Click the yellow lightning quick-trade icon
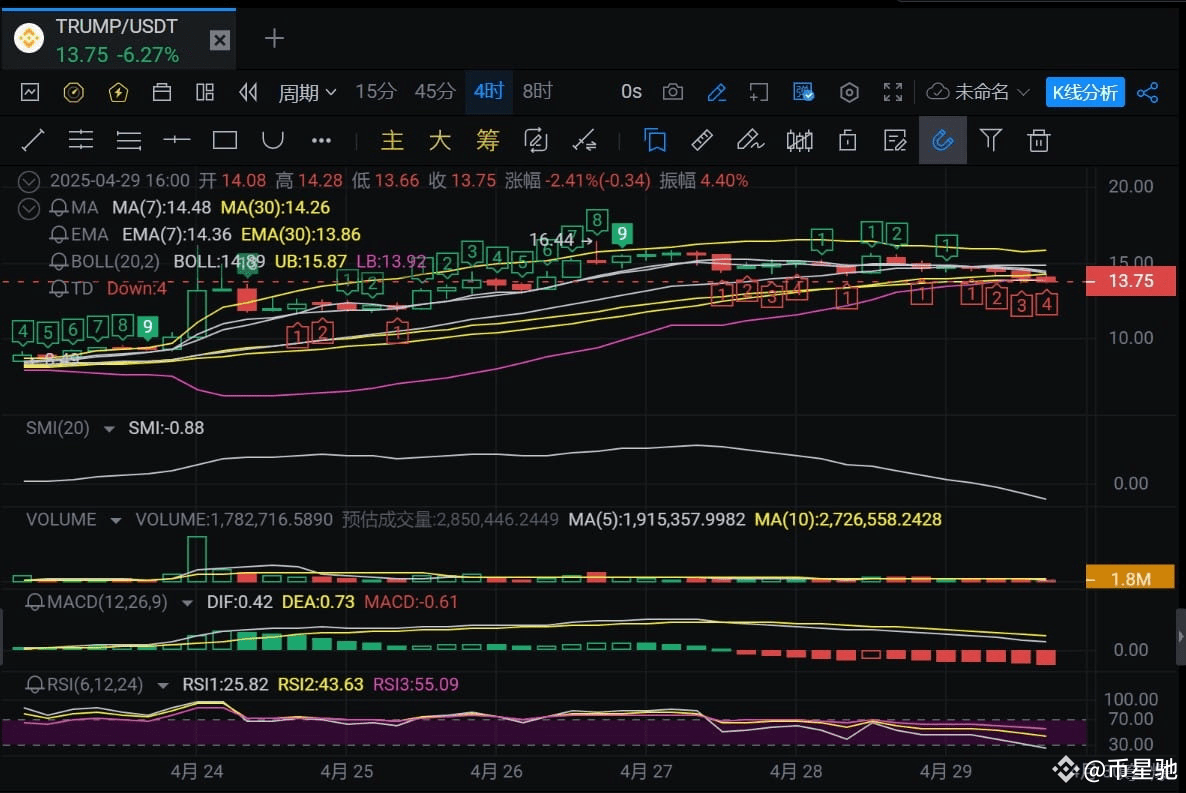 click(118, 92)
